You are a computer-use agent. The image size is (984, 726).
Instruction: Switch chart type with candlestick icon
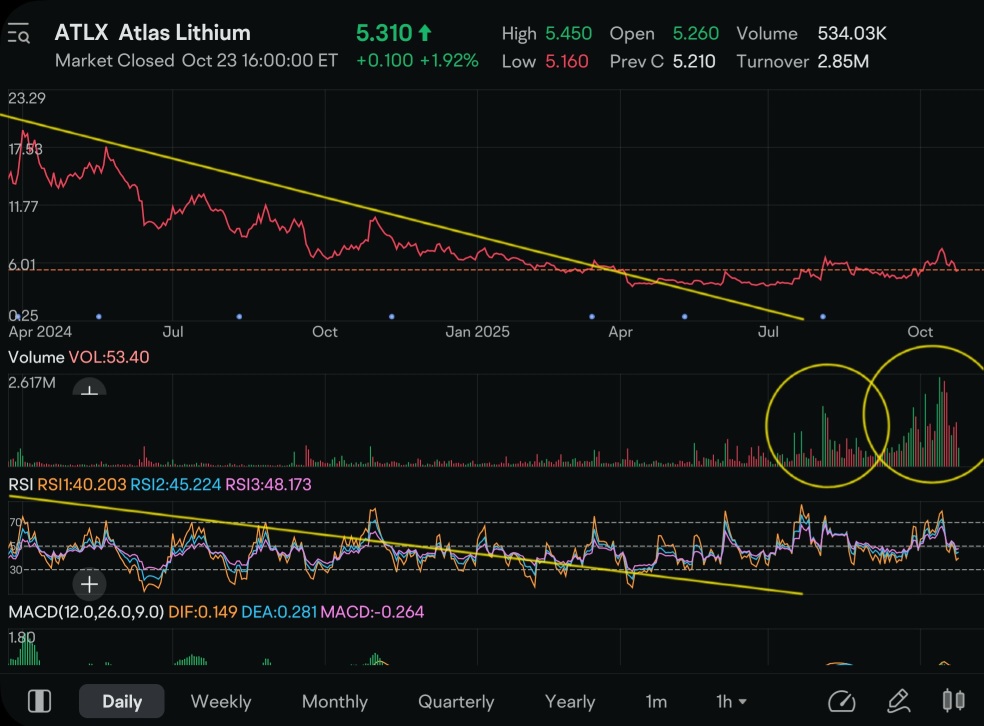953,701
